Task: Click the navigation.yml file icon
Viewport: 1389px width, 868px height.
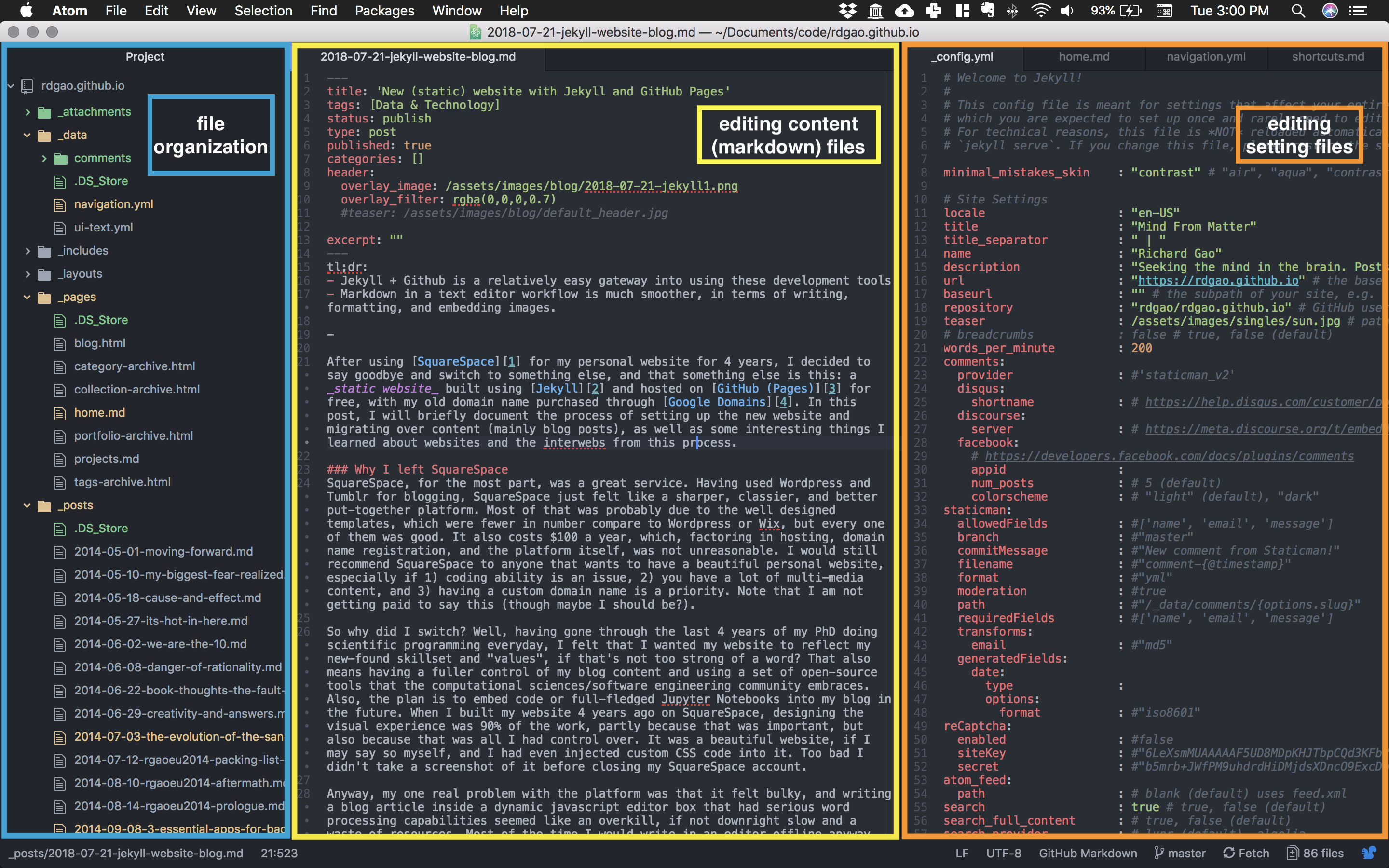Action: tap(60, 204)
